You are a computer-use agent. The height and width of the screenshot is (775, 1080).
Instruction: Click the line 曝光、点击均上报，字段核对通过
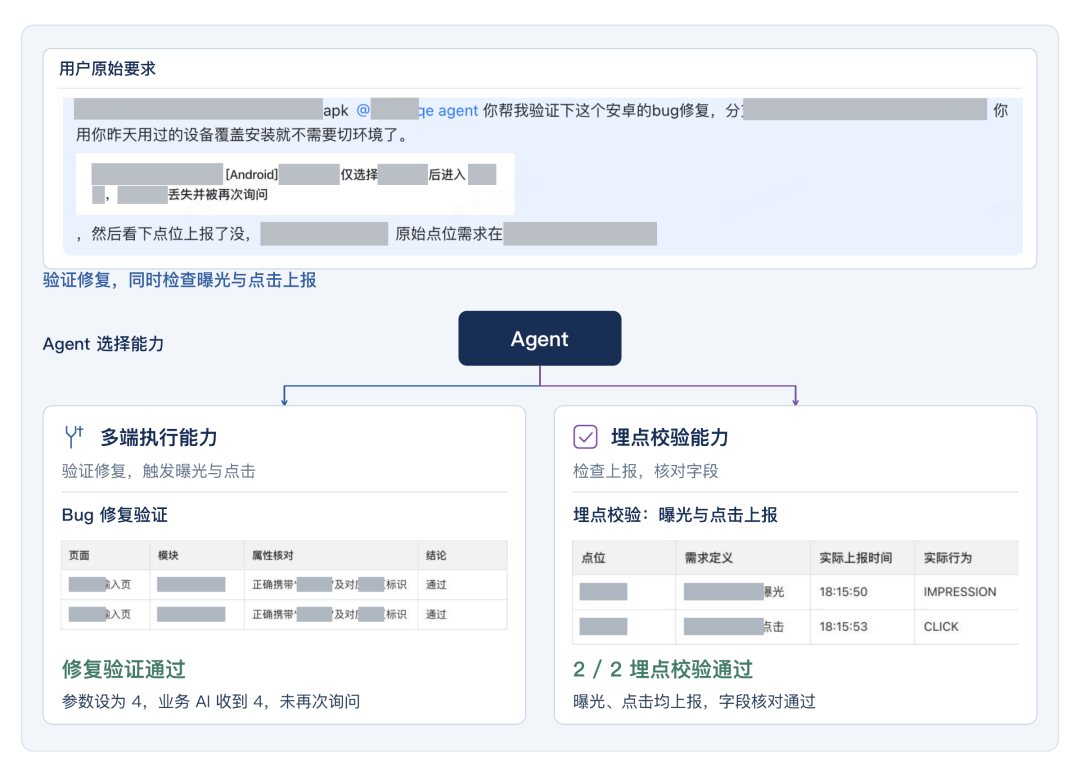[694, 701]
